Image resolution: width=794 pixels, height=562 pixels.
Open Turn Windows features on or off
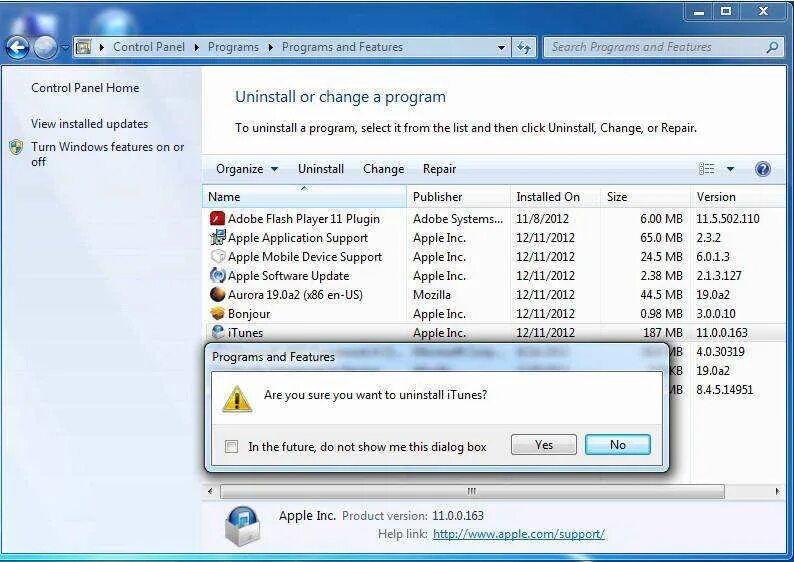pyautogui.click(x=107, y=154)
